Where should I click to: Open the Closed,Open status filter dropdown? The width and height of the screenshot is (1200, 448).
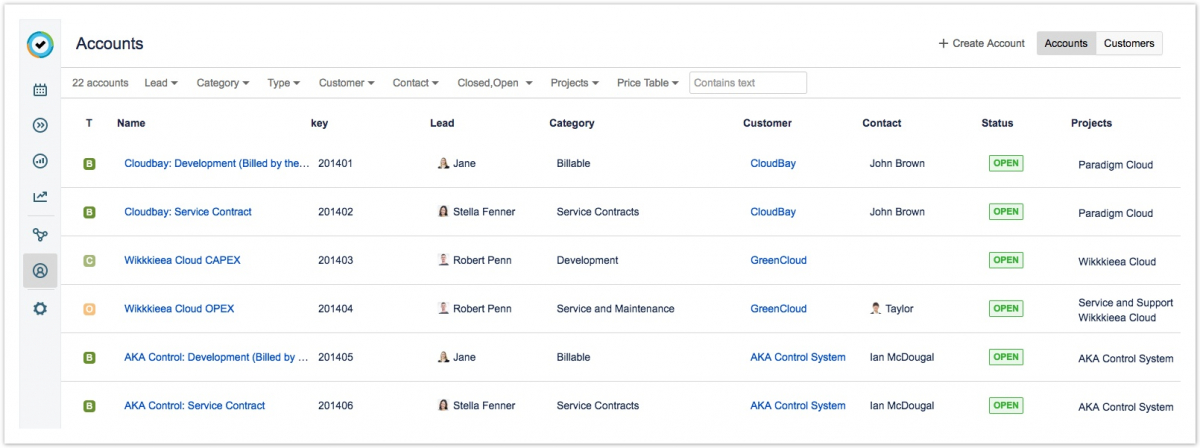coord(494,83)
